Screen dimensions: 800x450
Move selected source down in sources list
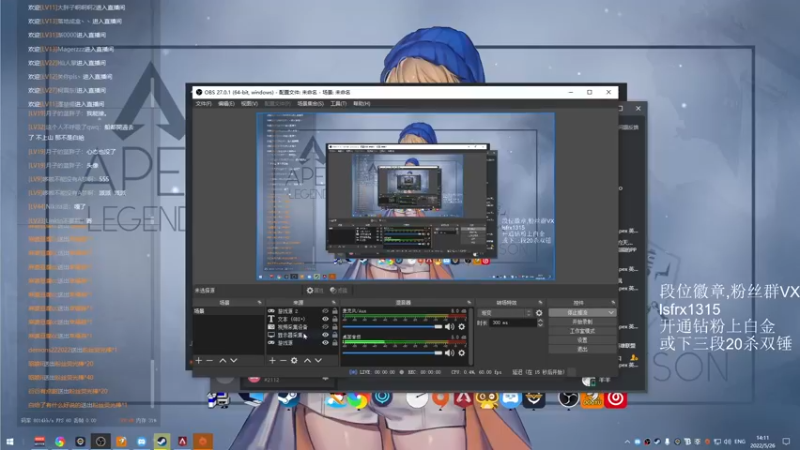(318, 360)
